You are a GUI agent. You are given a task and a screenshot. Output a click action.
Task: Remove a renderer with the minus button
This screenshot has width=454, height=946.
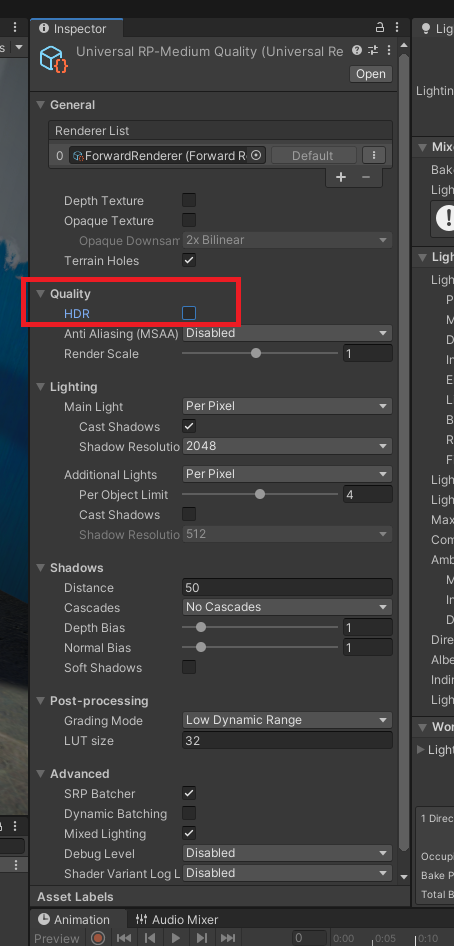pos(365,177)
